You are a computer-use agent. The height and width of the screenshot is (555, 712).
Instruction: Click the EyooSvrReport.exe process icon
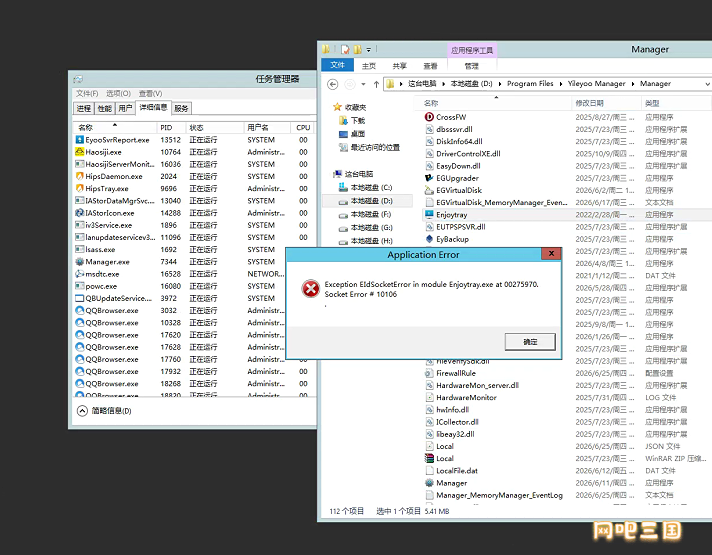tap(79, 140)
